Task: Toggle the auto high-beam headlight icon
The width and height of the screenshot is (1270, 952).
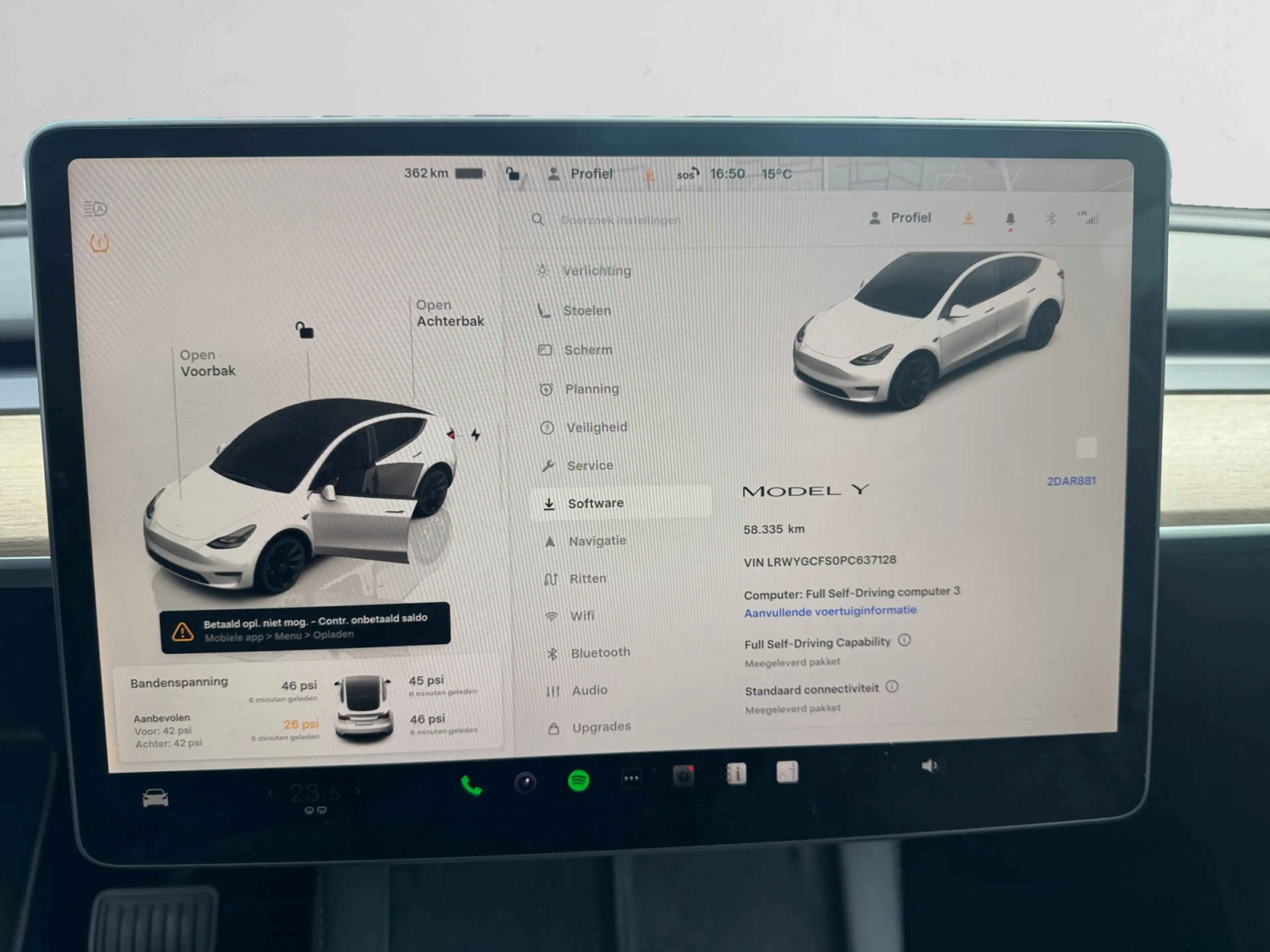Action: [x=95, y=208]
